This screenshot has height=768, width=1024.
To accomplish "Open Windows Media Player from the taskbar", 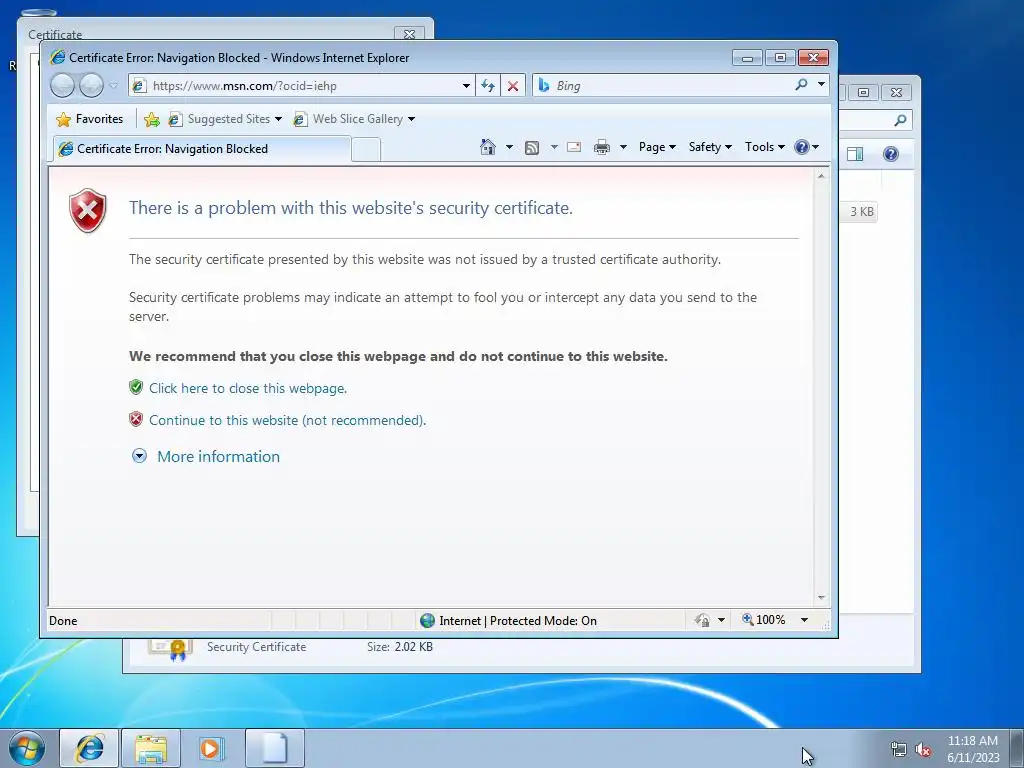I will coord(212,748).
